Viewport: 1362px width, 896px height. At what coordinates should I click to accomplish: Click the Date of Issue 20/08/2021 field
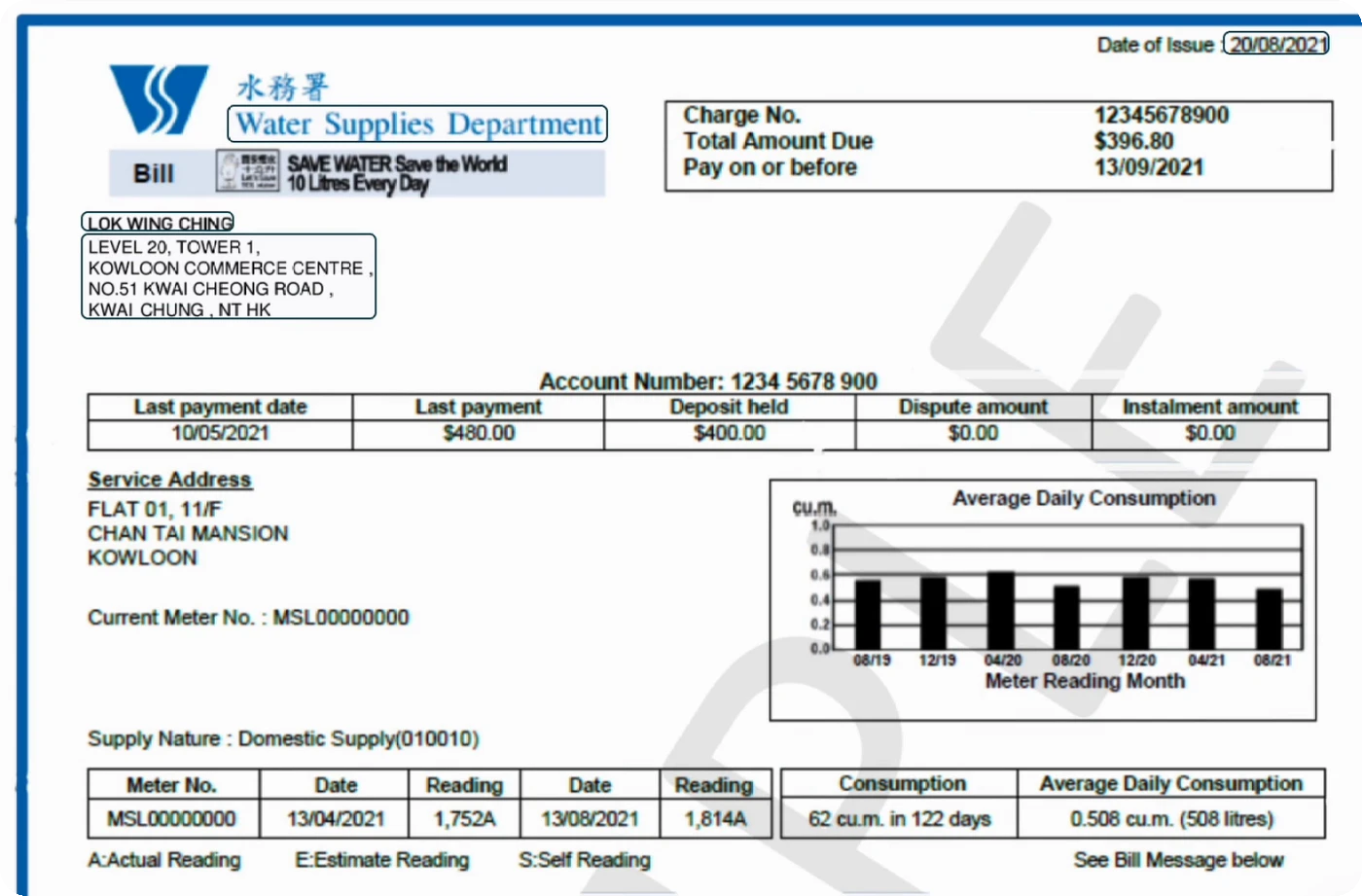click(x=1275, y=44)
